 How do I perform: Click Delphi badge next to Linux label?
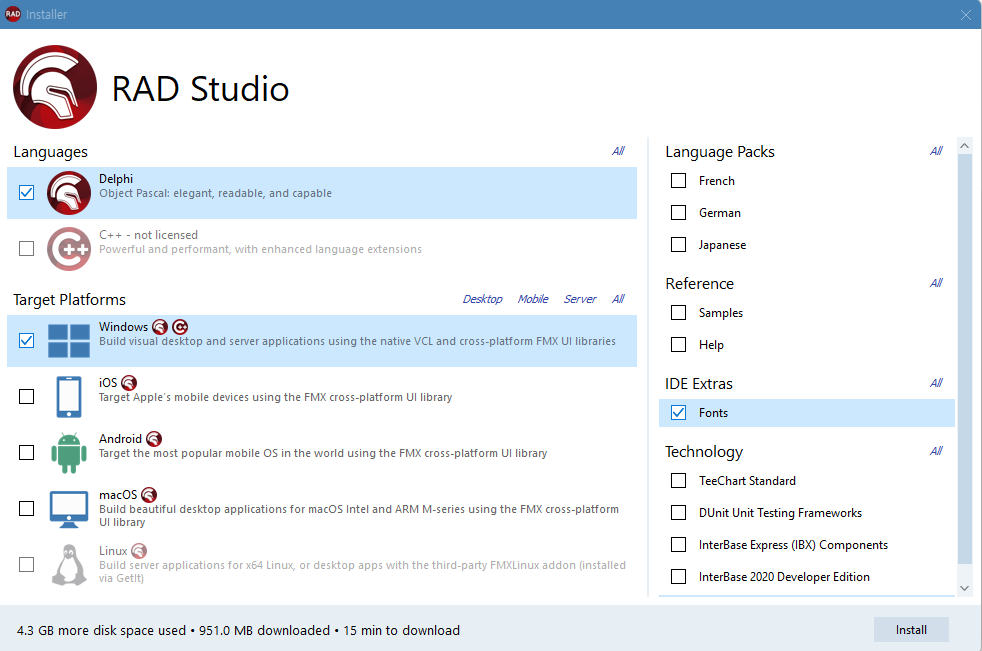[x=139, y=551]
